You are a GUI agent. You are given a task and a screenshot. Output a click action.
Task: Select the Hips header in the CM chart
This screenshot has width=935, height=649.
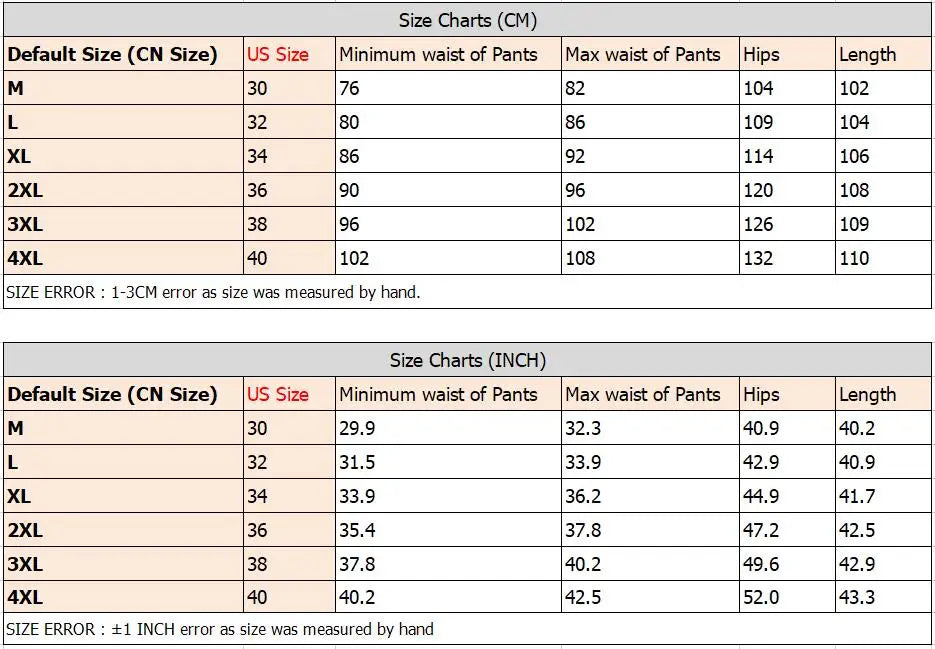coord(761,54)
